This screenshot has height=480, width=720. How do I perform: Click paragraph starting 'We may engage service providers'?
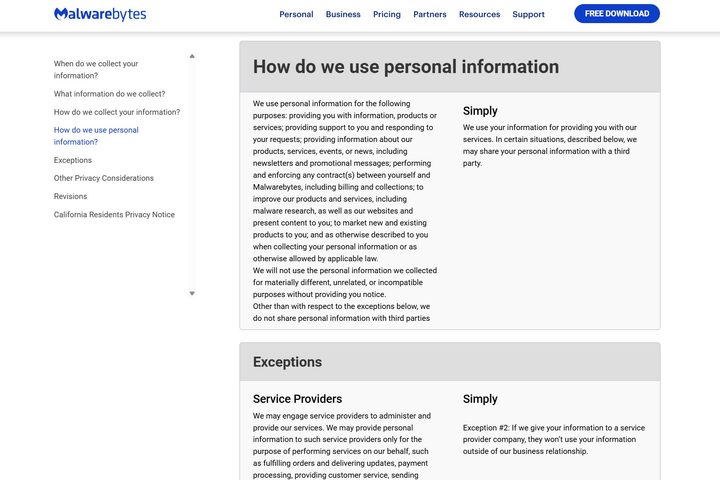(342, 446)
